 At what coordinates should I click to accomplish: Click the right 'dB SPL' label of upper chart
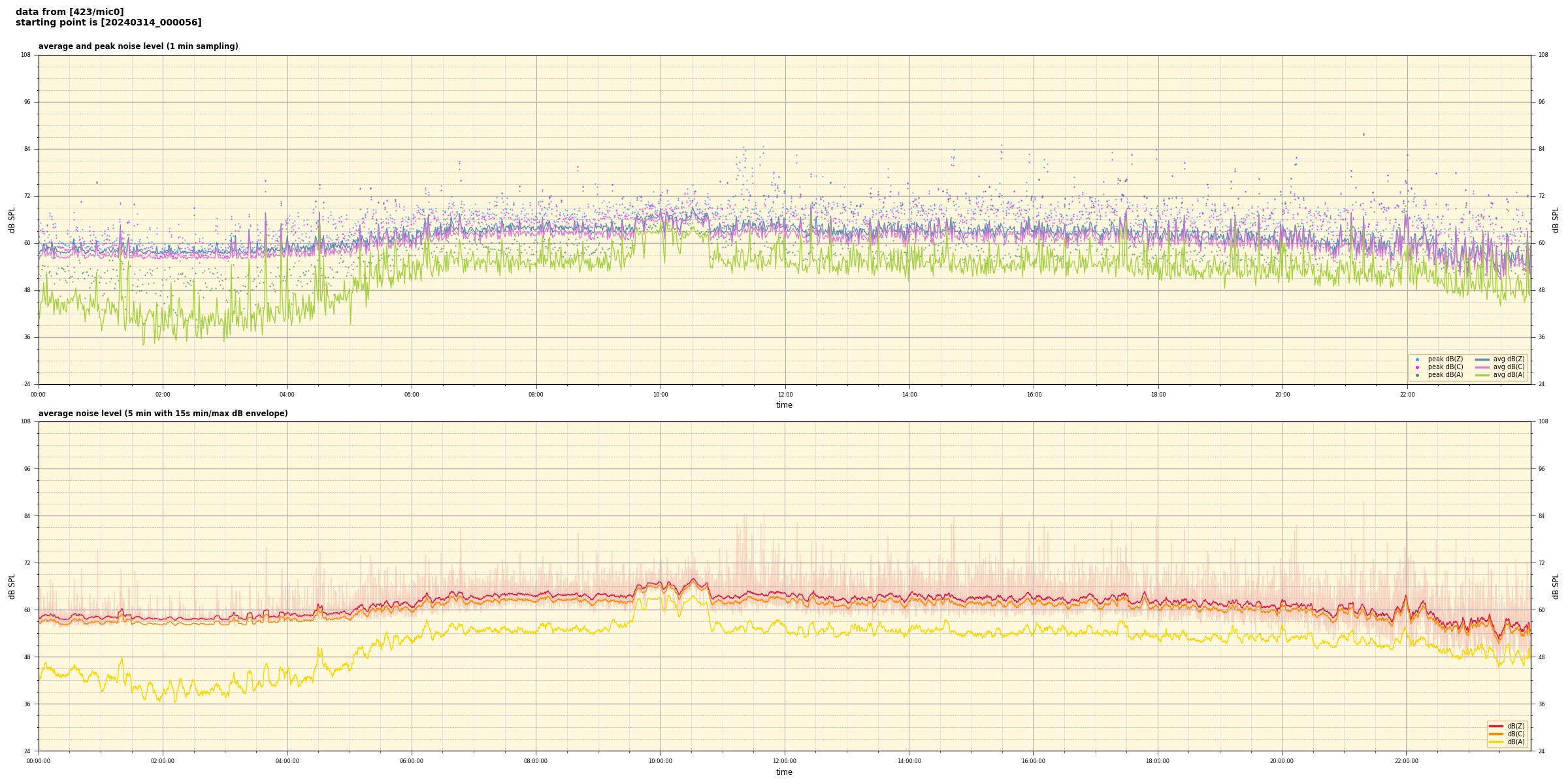pos(1556,220)
